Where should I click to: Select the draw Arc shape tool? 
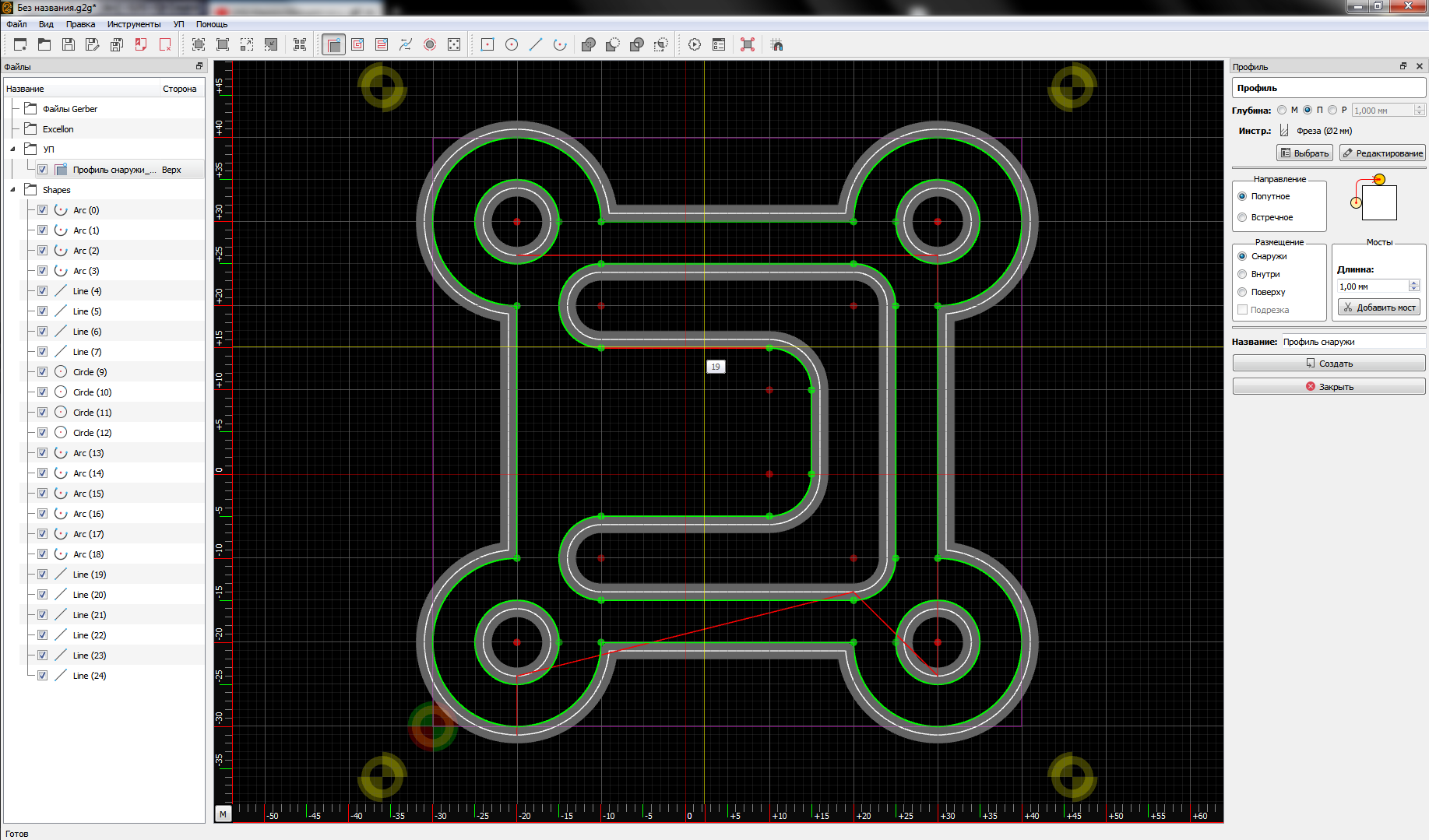(x=560, y=44)
